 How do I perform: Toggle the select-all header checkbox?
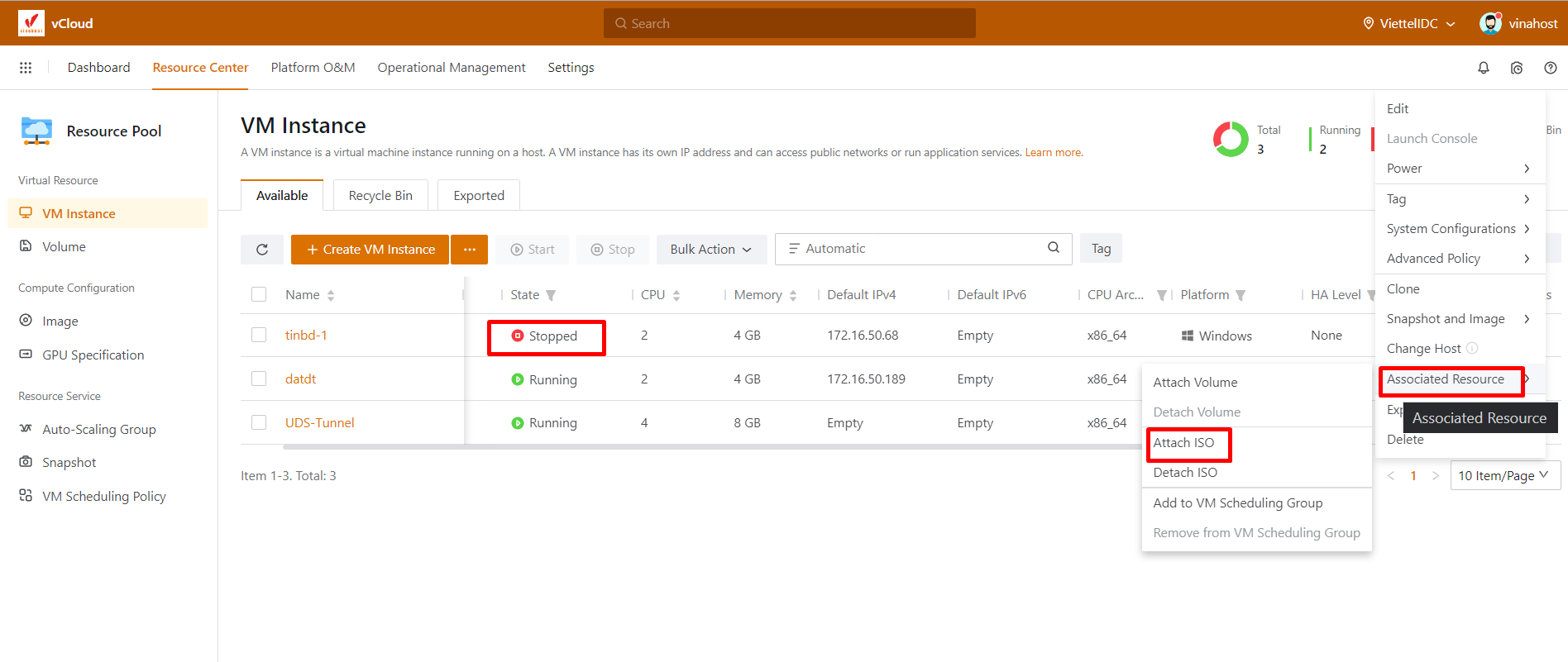click(259, 294)
